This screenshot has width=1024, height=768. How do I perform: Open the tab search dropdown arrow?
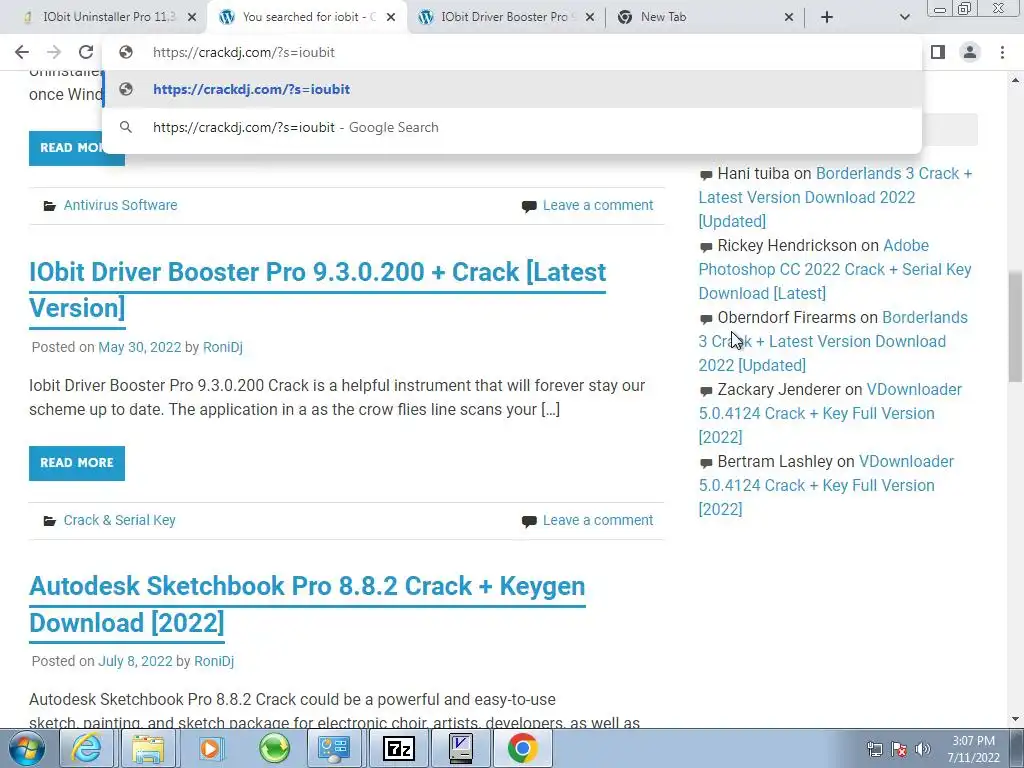904,18
